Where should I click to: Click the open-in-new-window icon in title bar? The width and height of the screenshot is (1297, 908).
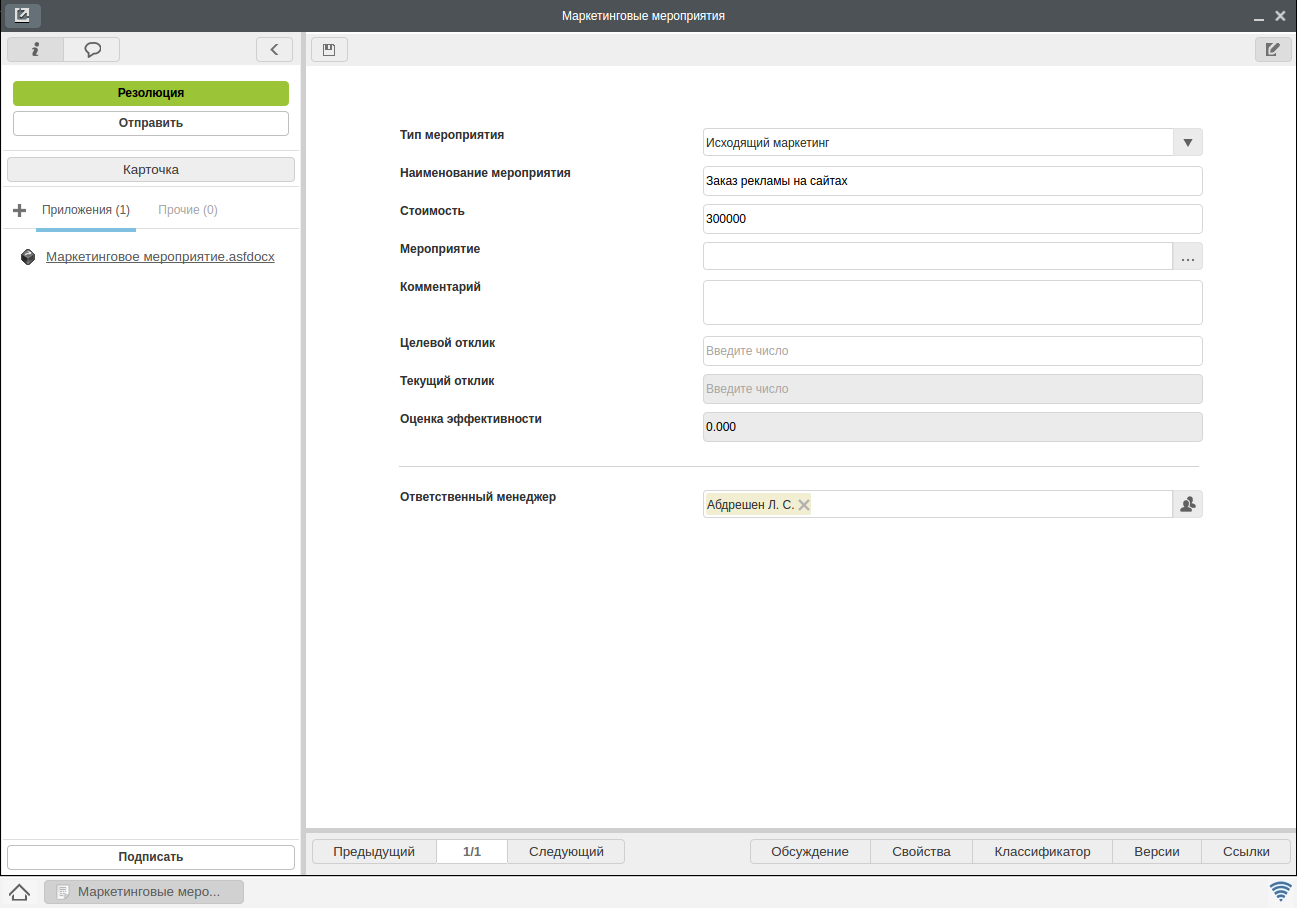(22, 15)
